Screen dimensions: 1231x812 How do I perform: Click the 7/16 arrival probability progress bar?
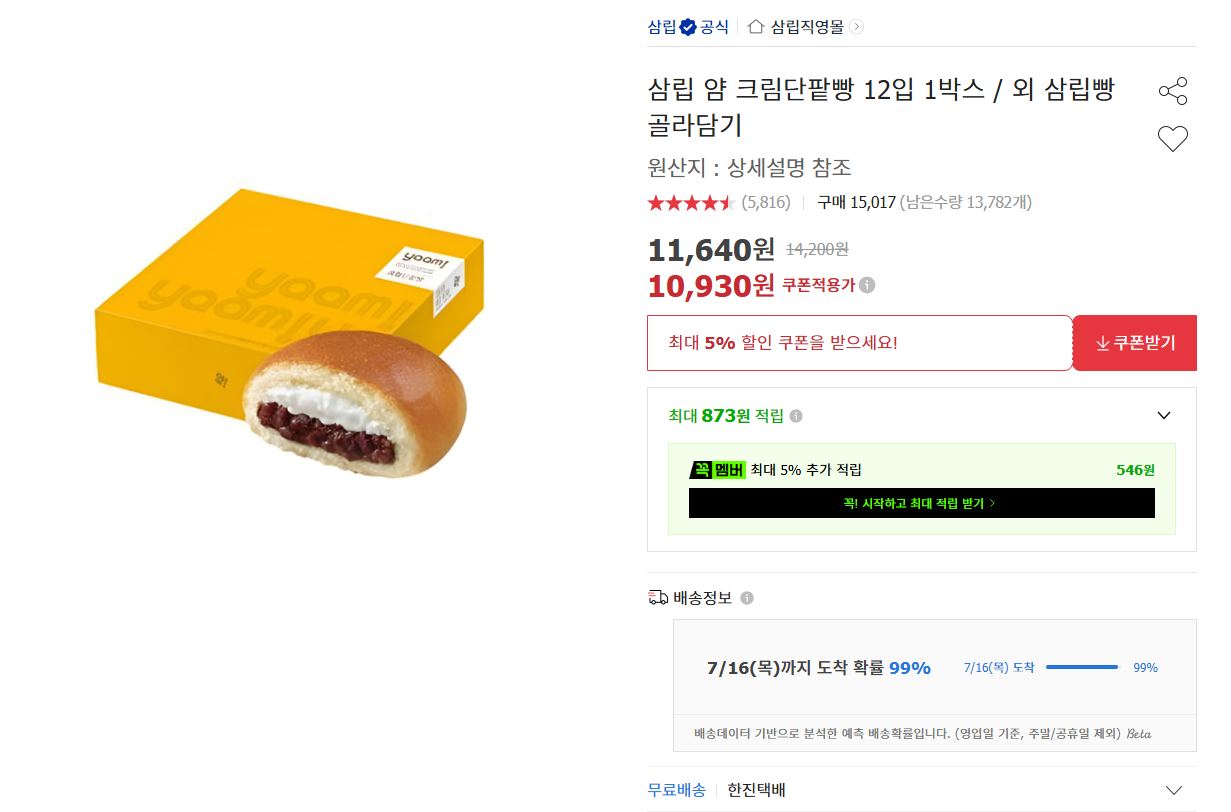(1082, 667)
